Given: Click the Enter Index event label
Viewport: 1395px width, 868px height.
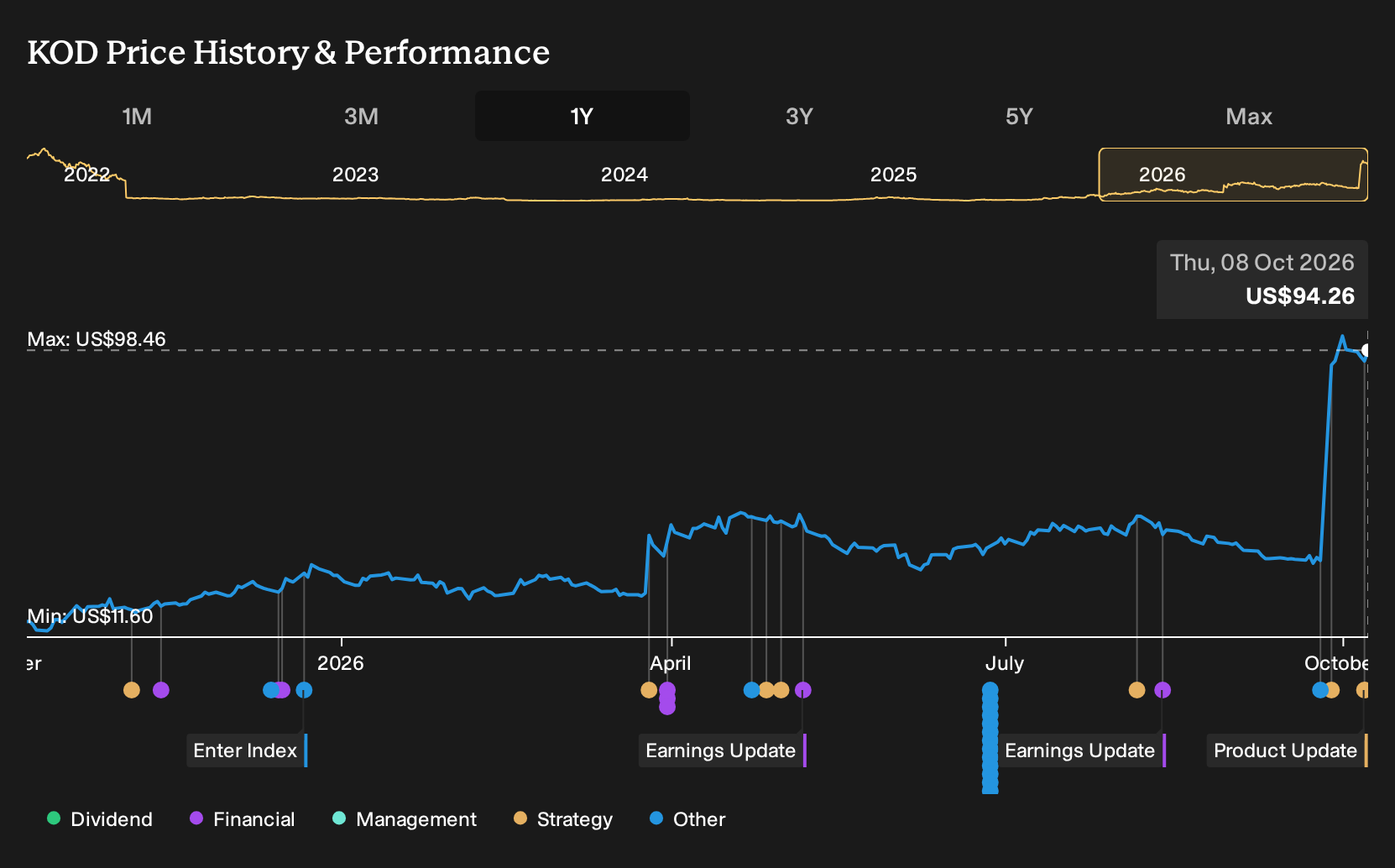Looking at the screenshot, I should point(247,750).
